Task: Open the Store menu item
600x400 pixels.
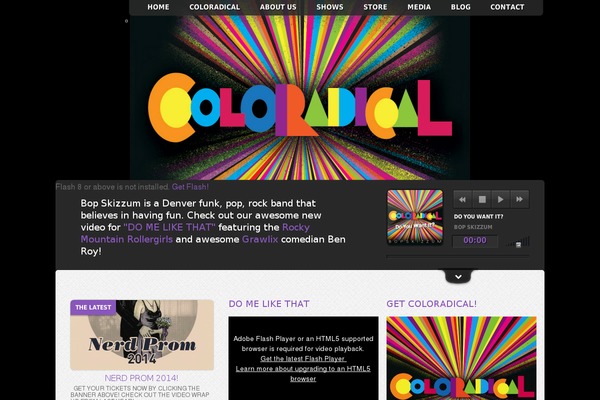Action: click(x=375, y=7)
